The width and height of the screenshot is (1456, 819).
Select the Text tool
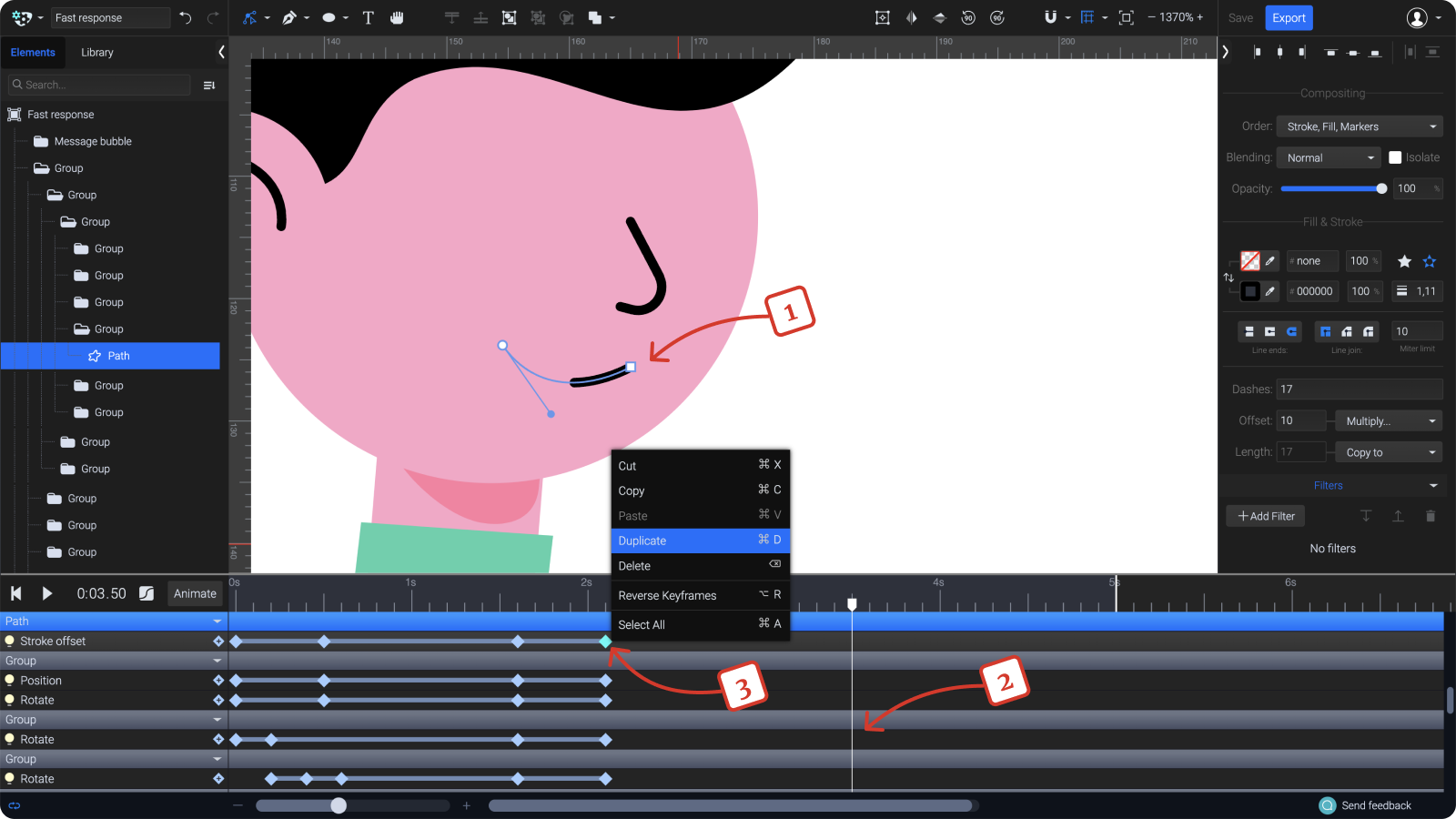pyautogui.click(x=368, y=17)
